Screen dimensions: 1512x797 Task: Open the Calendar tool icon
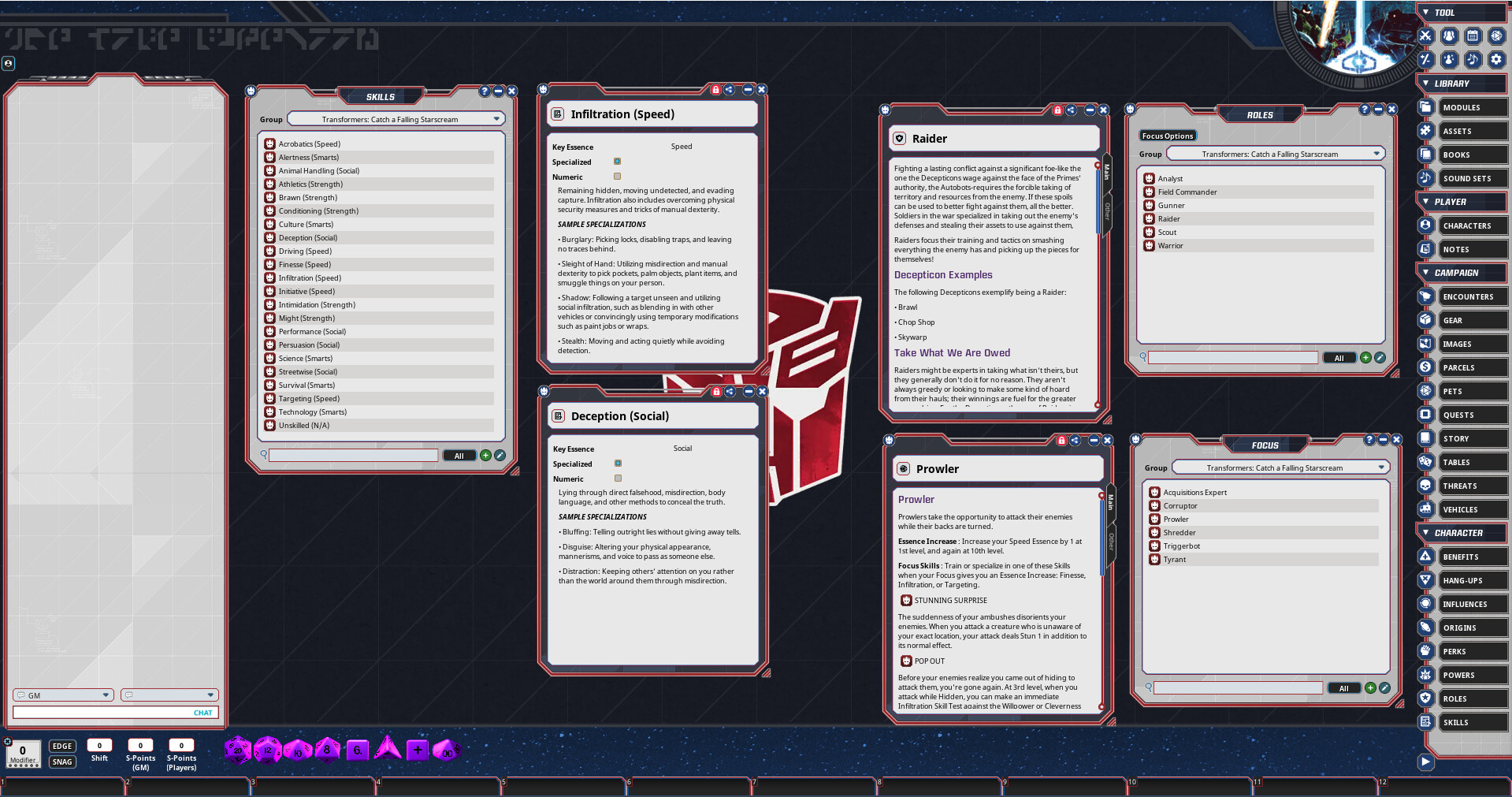pos(1472,35)
